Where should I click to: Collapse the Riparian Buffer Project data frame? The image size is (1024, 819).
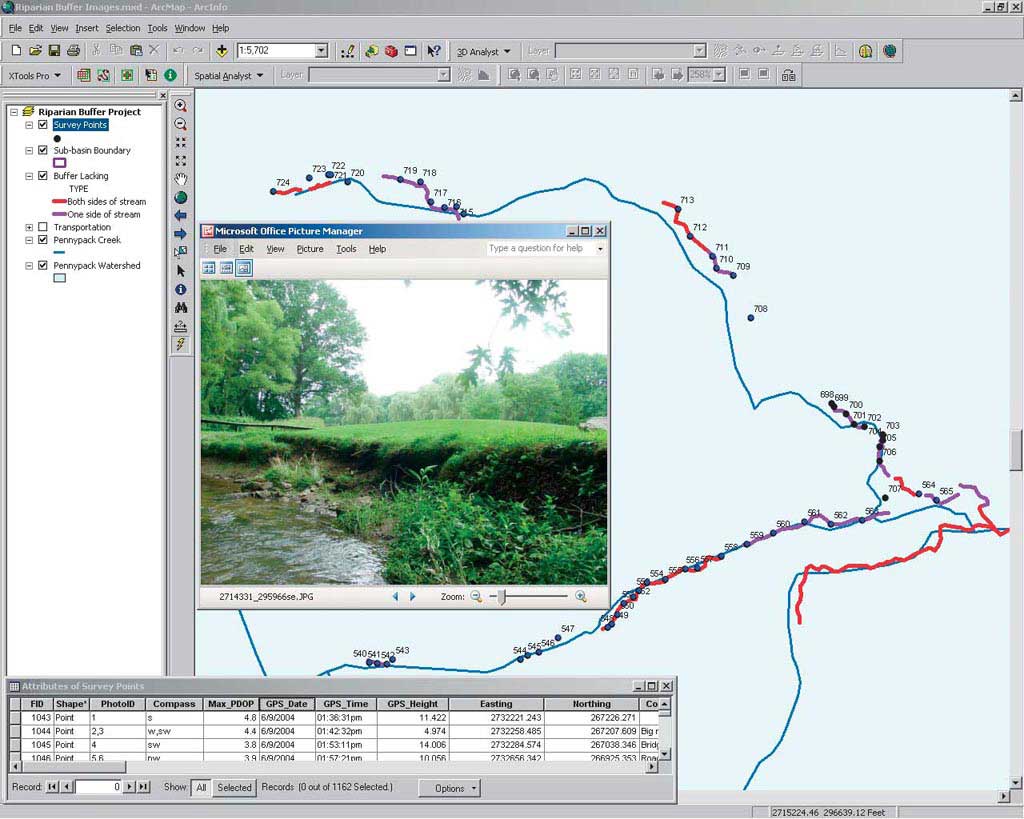pos(13,112)
